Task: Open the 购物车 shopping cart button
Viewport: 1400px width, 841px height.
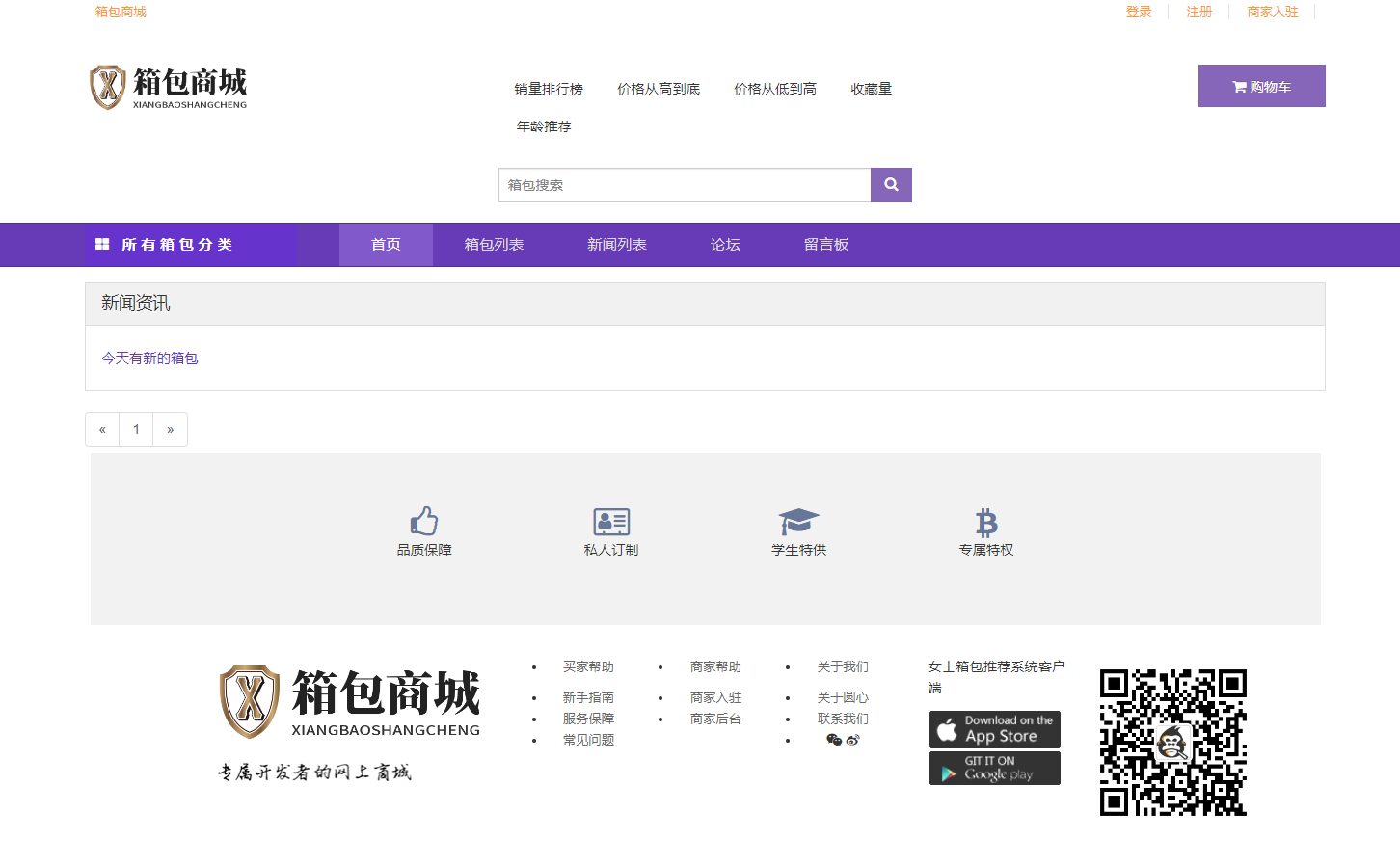Action: pos(1262,86)
